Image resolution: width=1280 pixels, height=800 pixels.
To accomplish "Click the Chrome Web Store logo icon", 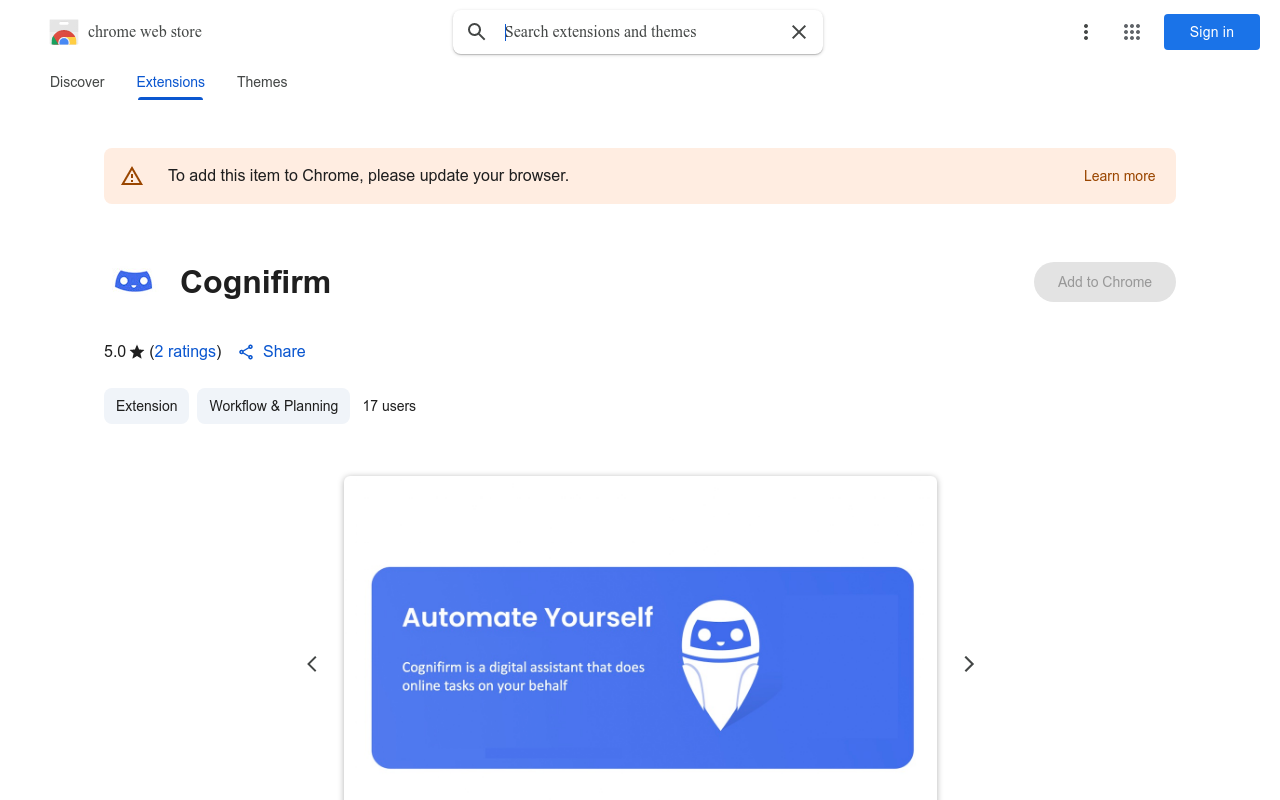I will (64, 32).
